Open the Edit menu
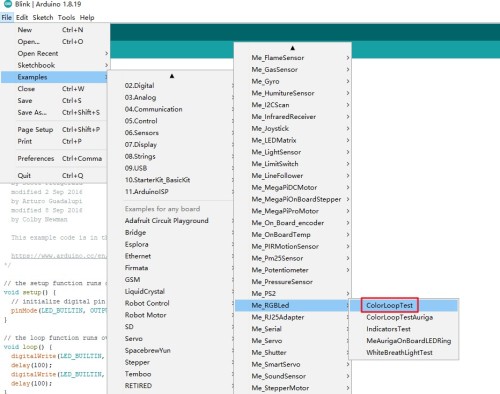 22,17
